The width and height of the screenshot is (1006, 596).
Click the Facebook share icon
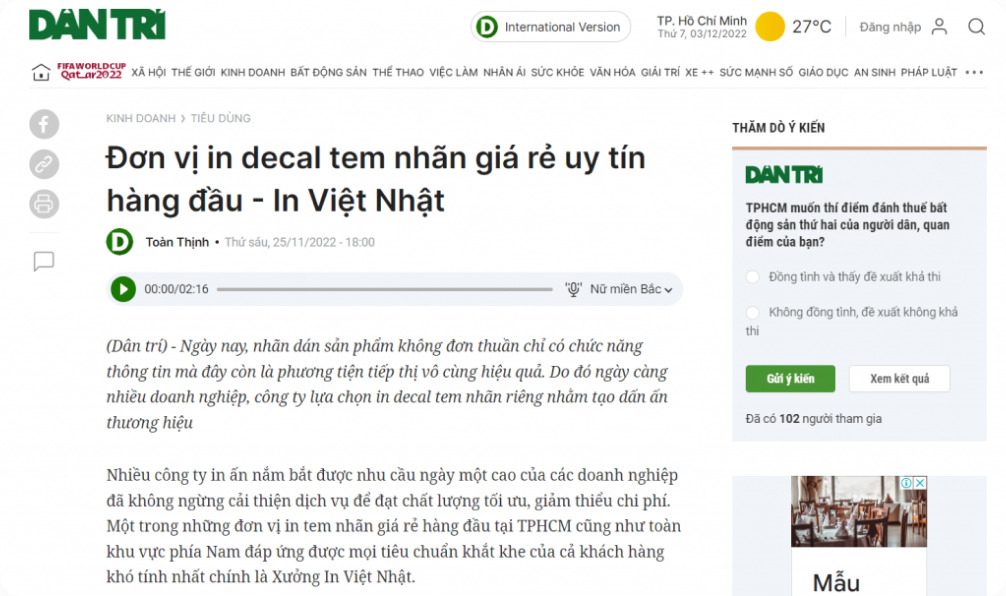point(44,124)
